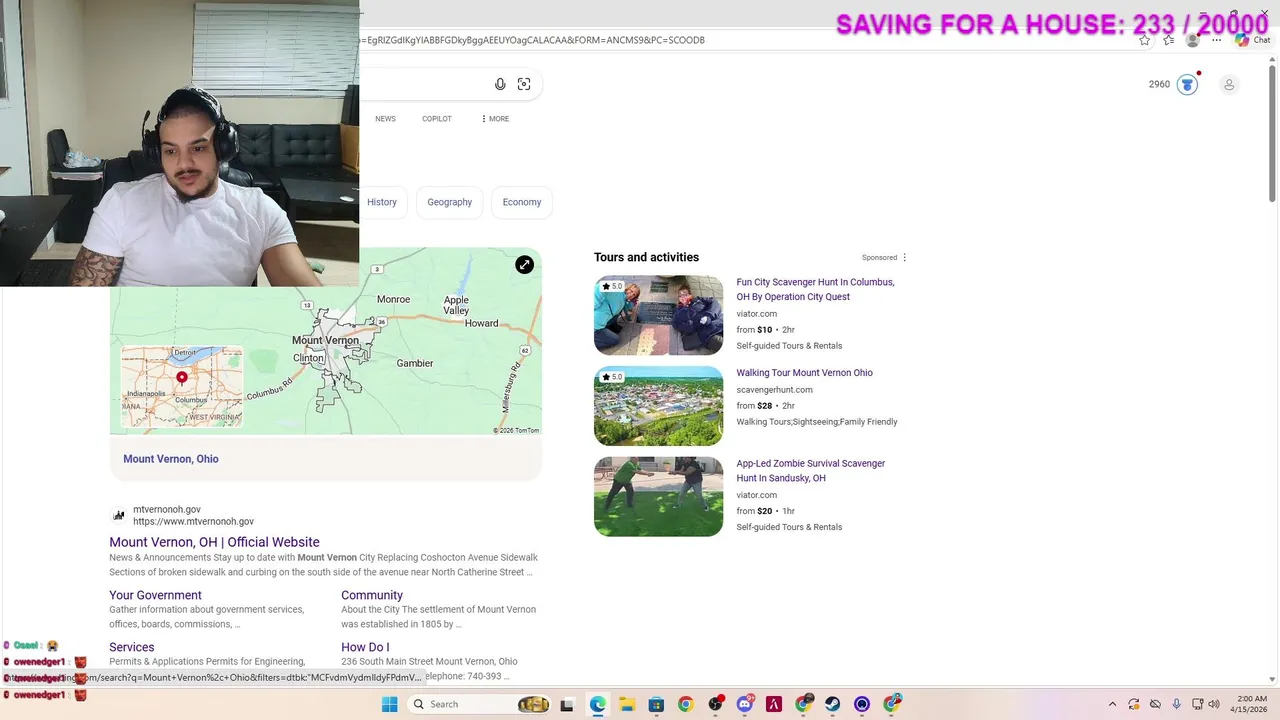Image resolution: width=1280 pixels, height=720 pixels.
Task: Click the microphone tray icon
Action: pyautogui.click(x=1176, y=704)
